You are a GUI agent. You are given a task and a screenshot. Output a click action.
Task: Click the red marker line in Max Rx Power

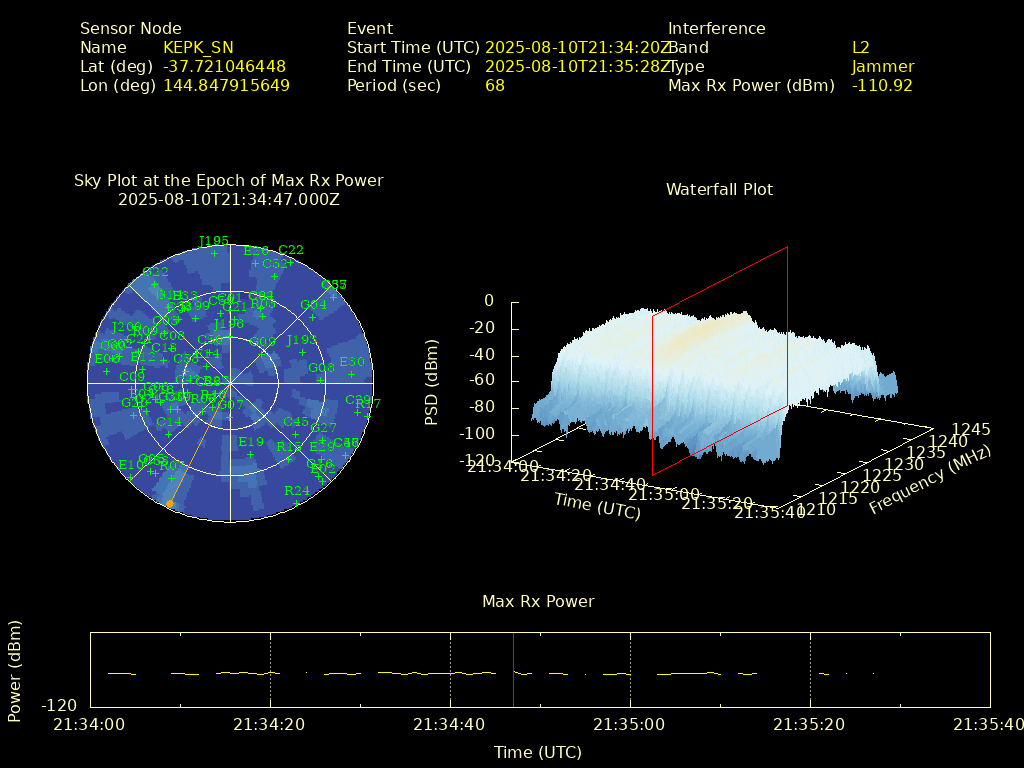[x=513, y=670]
